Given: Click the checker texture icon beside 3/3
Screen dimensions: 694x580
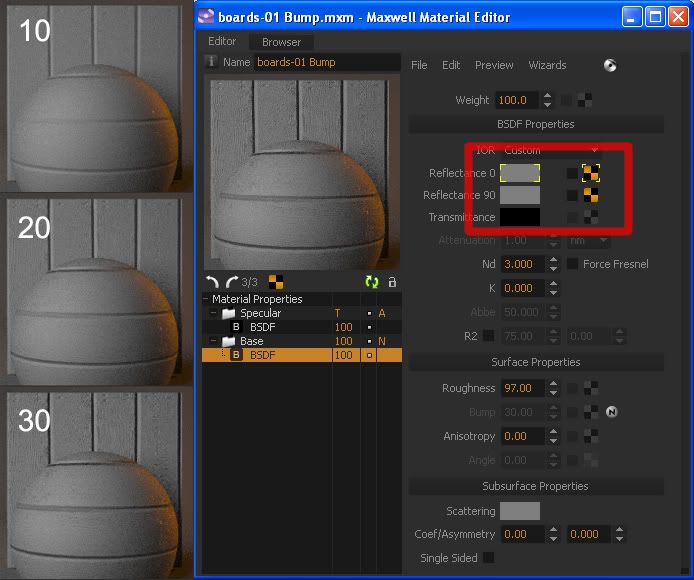Looking at the screenshot, I should (276, 282).
